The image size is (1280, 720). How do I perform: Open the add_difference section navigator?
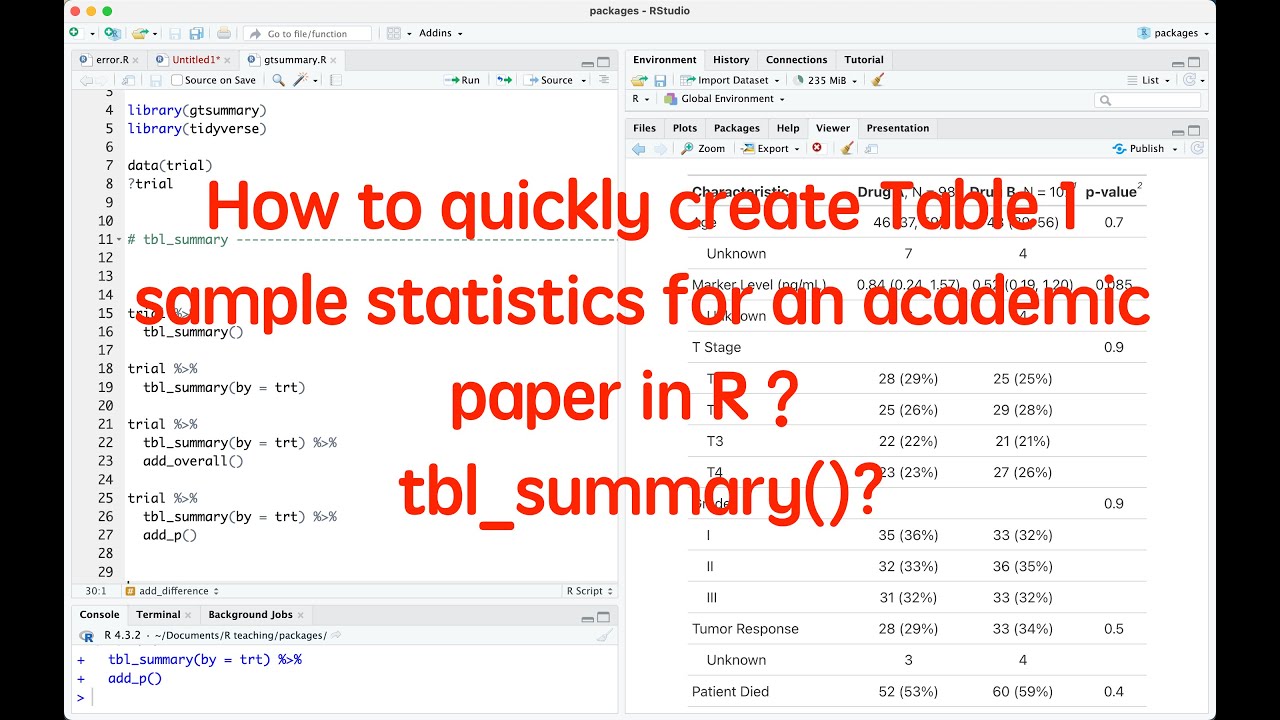click(x=172, y=591)
